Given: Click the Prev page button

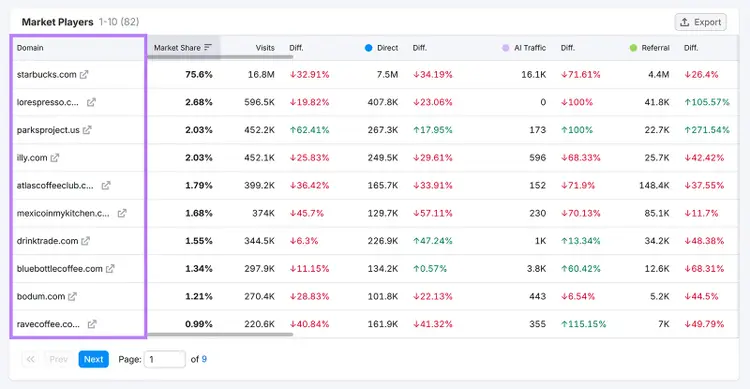Looking at the screenshot, I should (58, 359).
